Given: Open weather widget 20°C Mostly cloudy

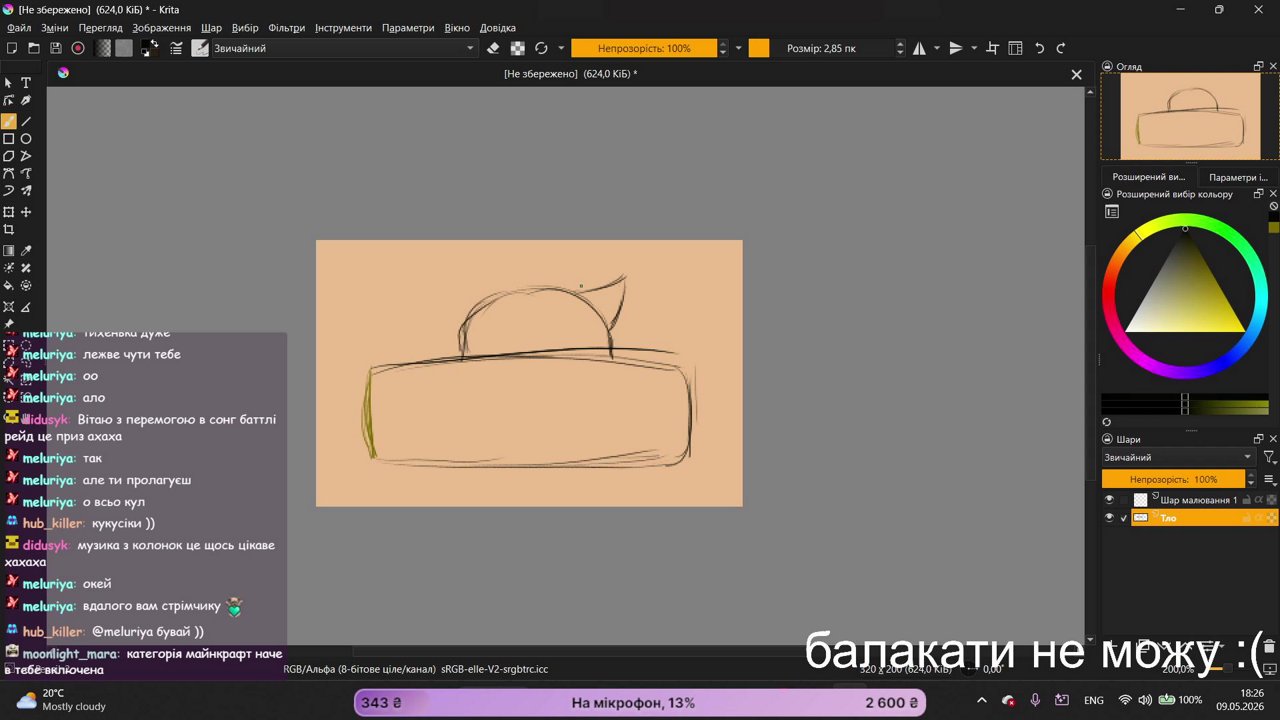Looking at the screenshot, I should pyautogui.click(x=60, y=700).
